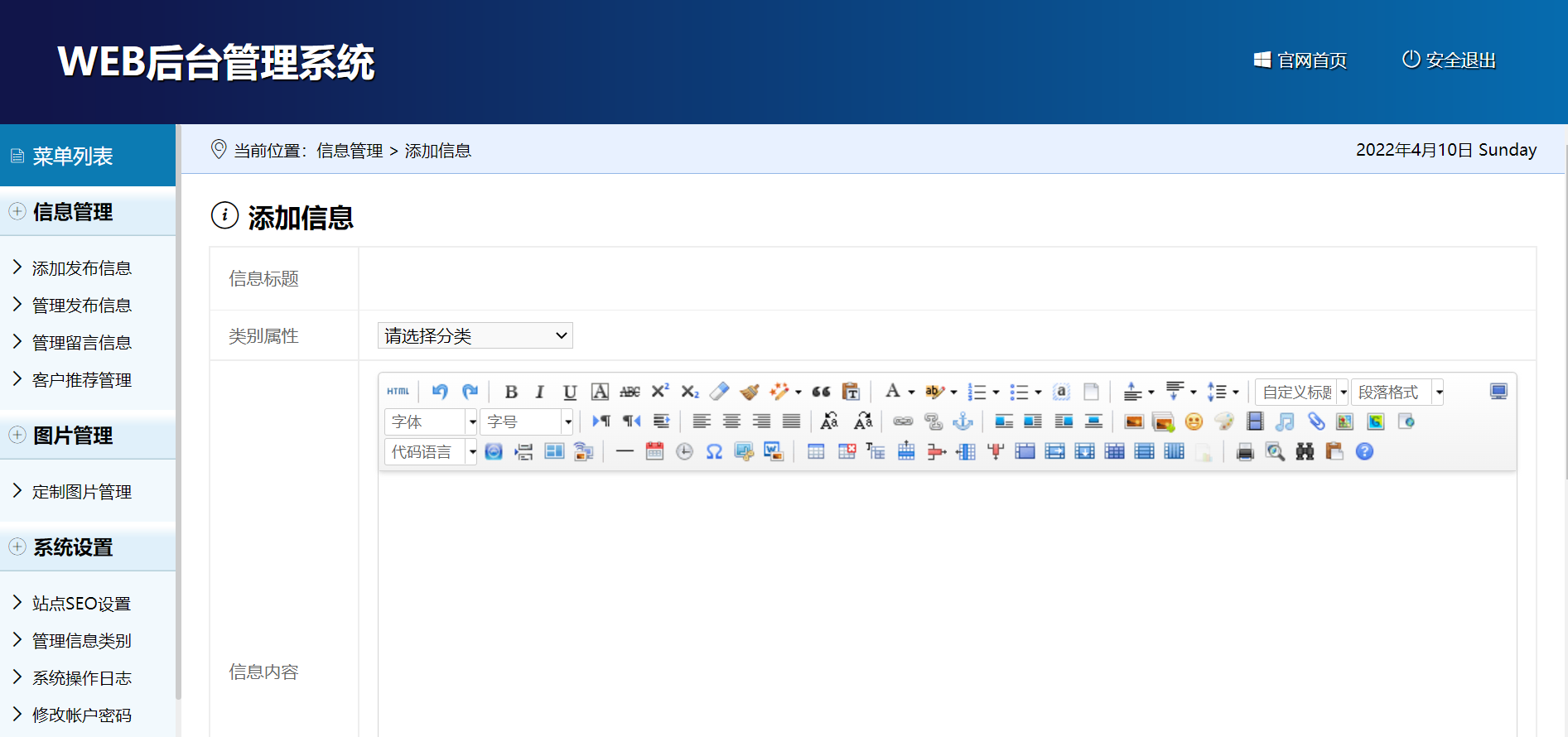Undo the last edit in the editor
The height and width of the screenshot is (737, 1568).
pos(440,392)
